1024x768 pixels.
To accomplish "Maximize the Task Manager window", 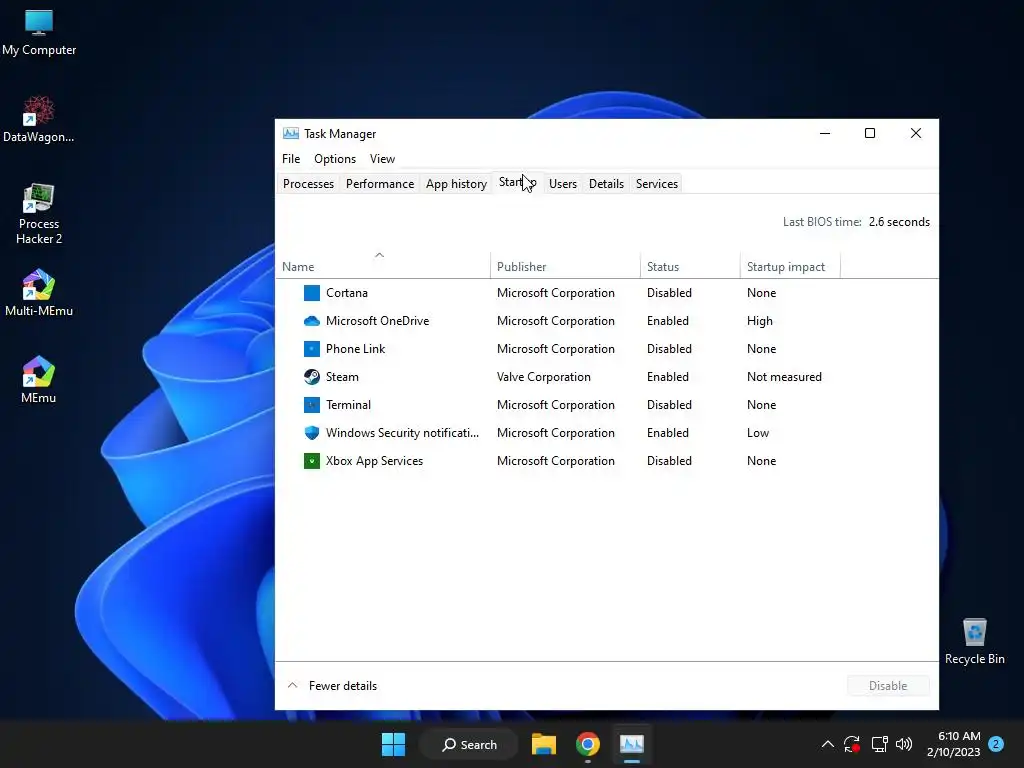I will click(x=870, y=133).
